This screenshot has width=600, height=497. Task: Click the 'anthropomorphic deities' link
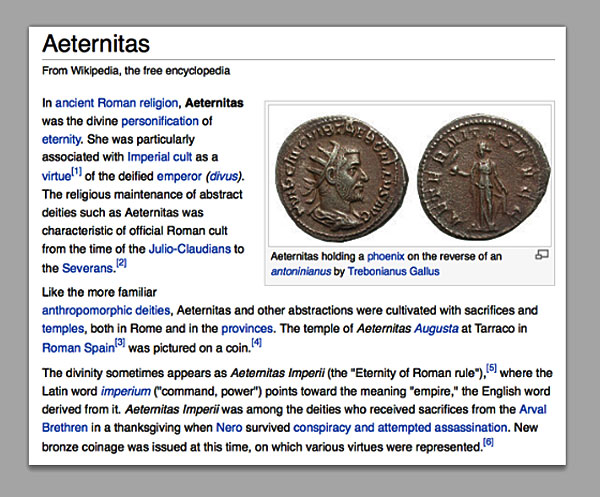106,310
